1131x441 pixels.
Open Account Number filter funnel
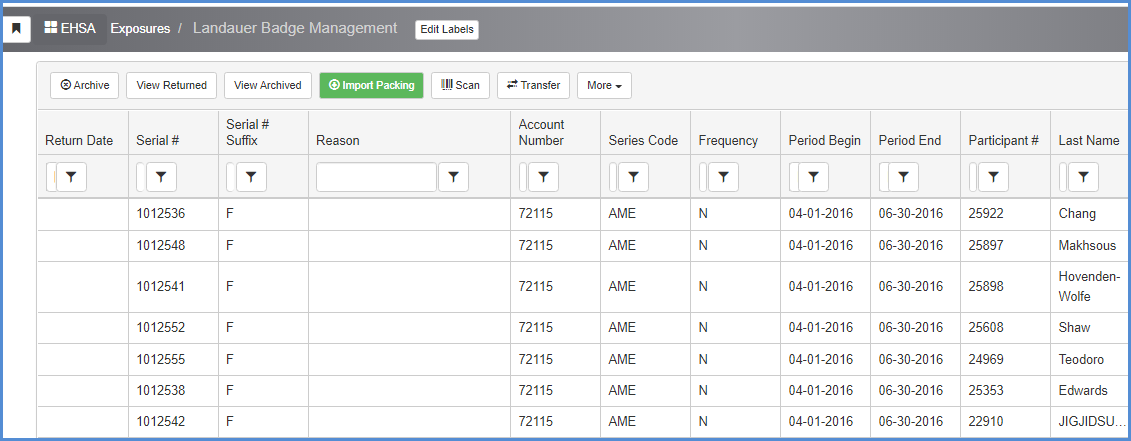(543, 177)
